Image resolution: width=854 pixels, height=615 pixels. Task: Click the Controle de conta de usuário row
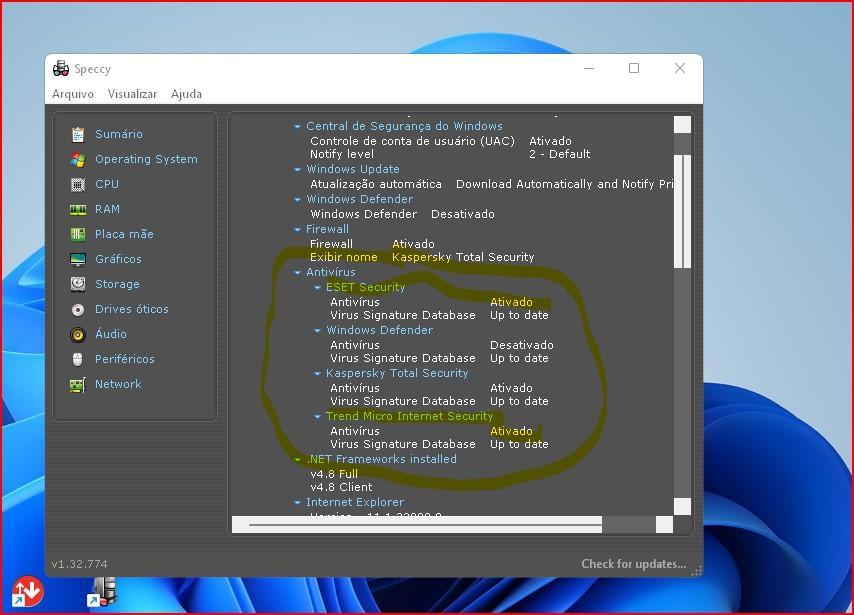click(x=441, y=141)
